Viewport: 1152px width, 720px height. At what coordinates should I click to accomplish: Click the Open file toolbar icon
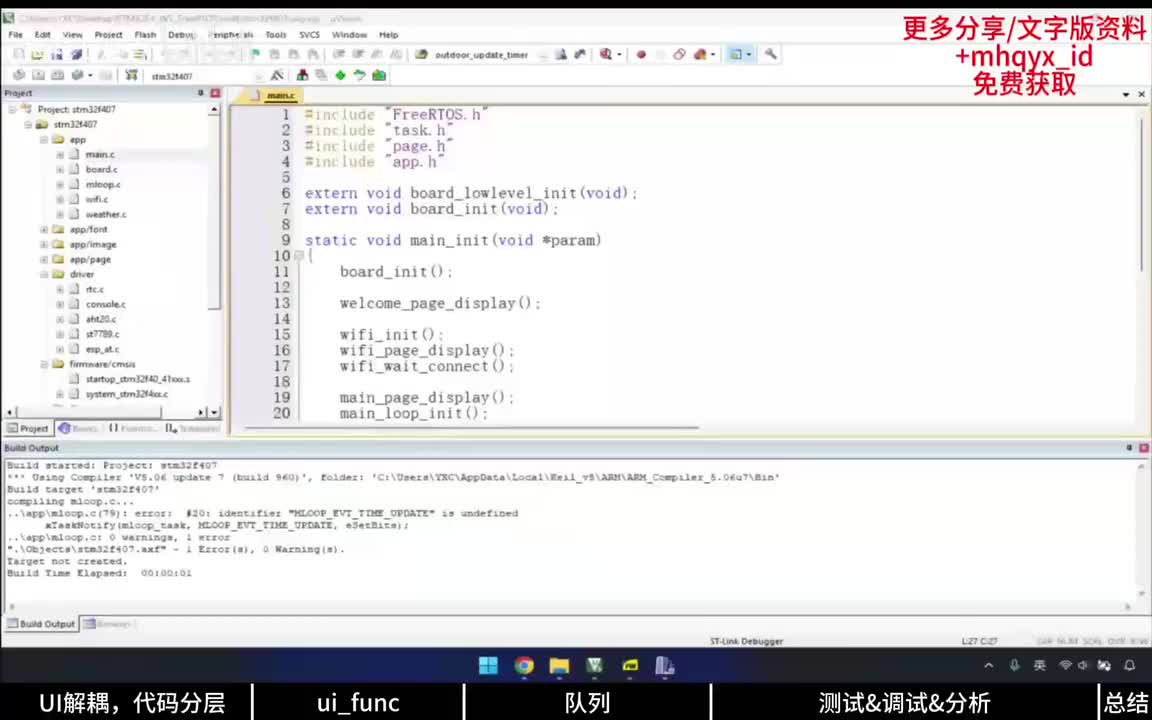37,54
